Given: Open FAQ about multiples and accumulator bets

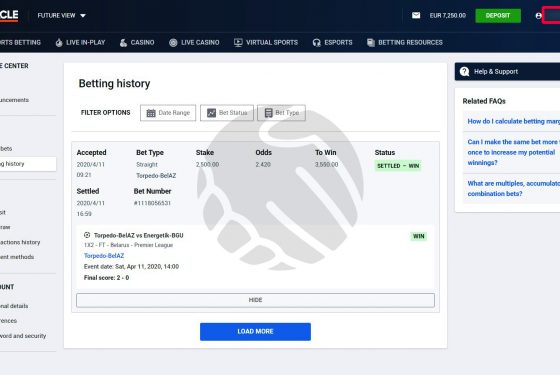Looking at the screenshot, I should (x=514, y=189).
